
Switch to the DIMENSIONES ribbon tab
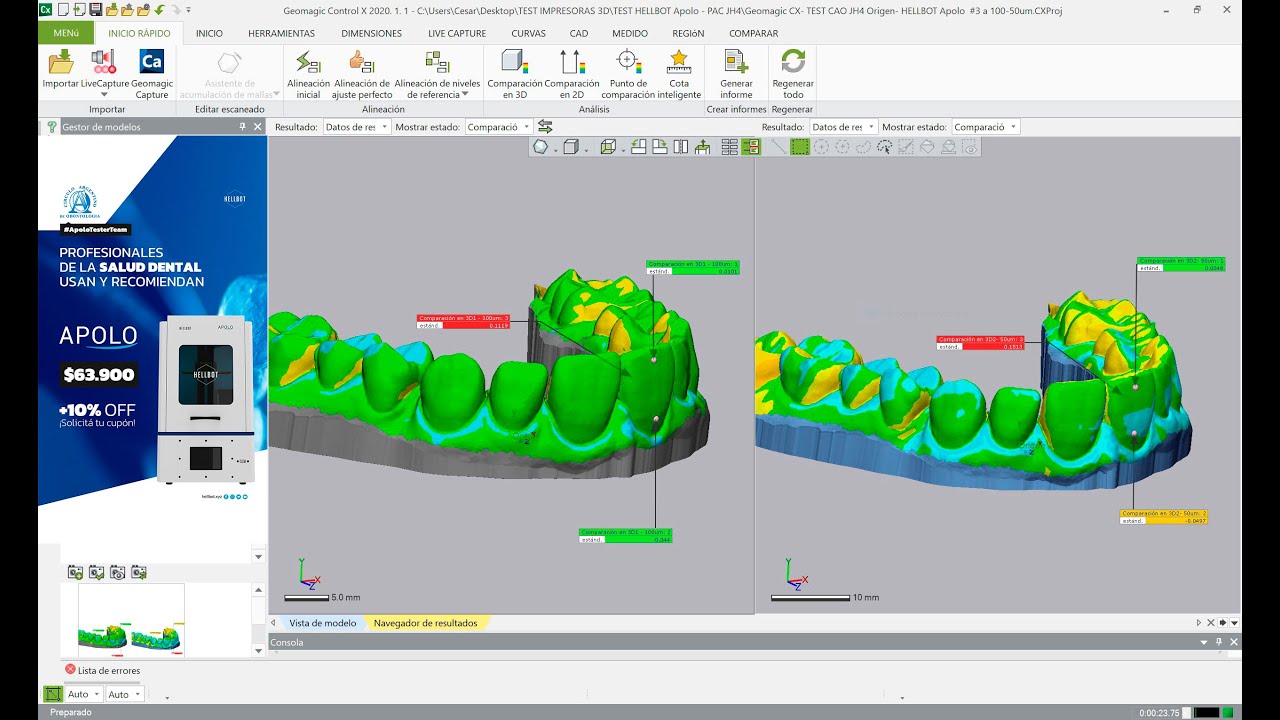(x=371, y=33)
